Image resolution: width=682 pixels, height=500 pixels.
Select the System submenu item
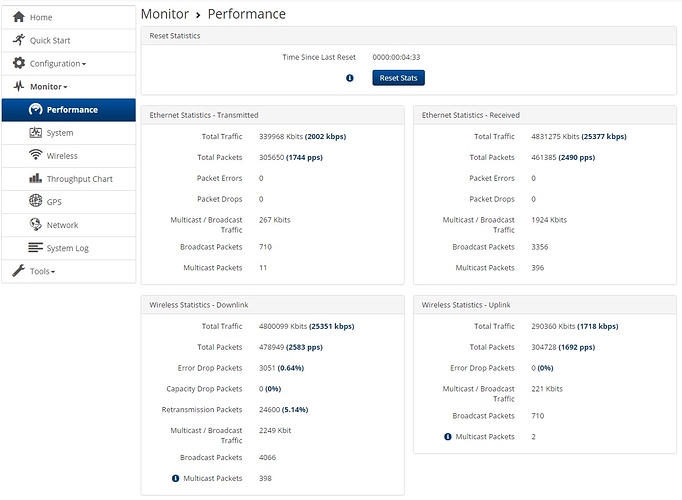(69, 133)
